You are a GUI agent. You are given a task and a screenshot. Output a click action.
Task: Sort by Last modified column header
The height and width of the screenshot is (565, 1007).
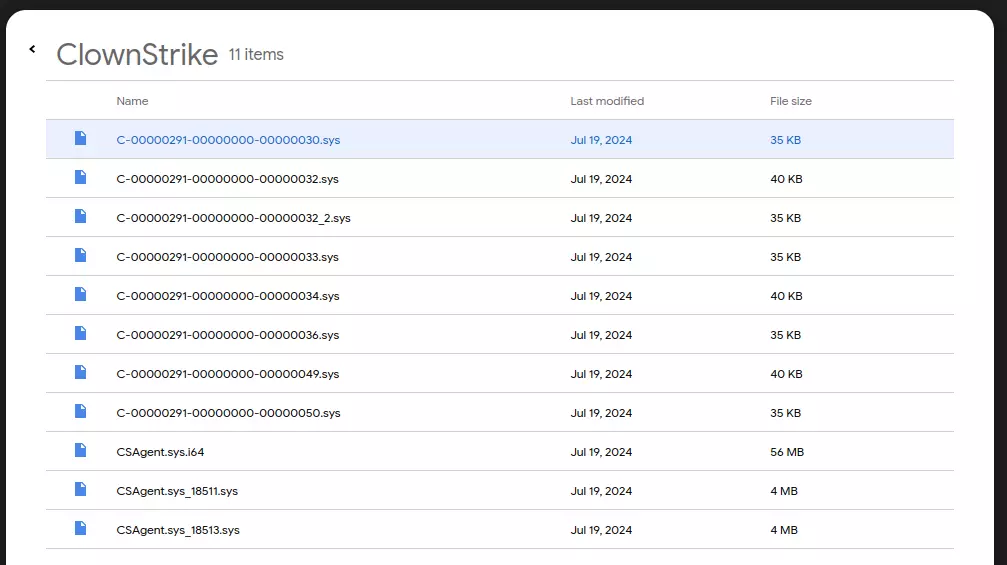[x=607, y=101]
